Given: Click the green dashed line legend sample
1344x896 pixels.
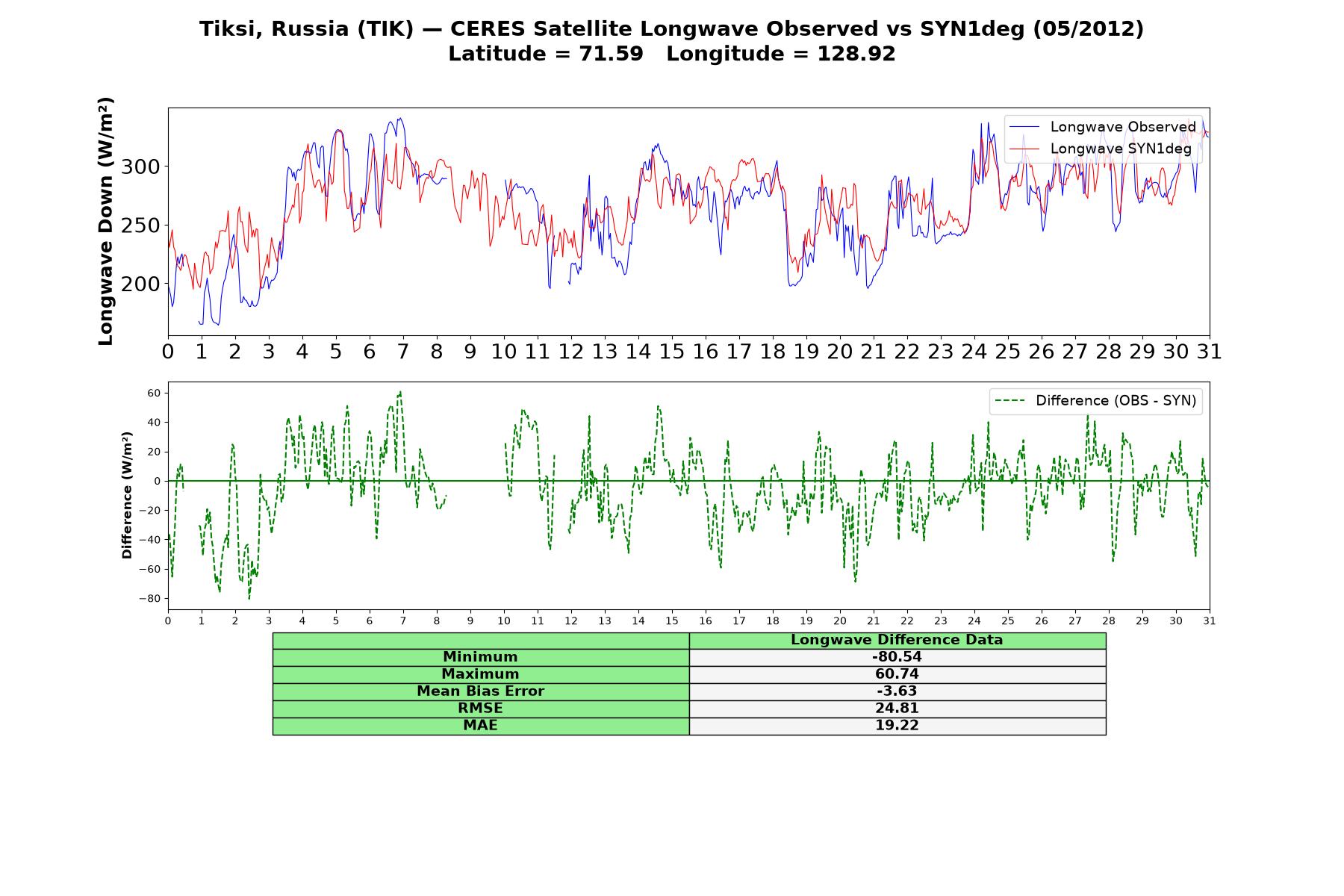Looking at the screenshot, I should coord(1009,401).
